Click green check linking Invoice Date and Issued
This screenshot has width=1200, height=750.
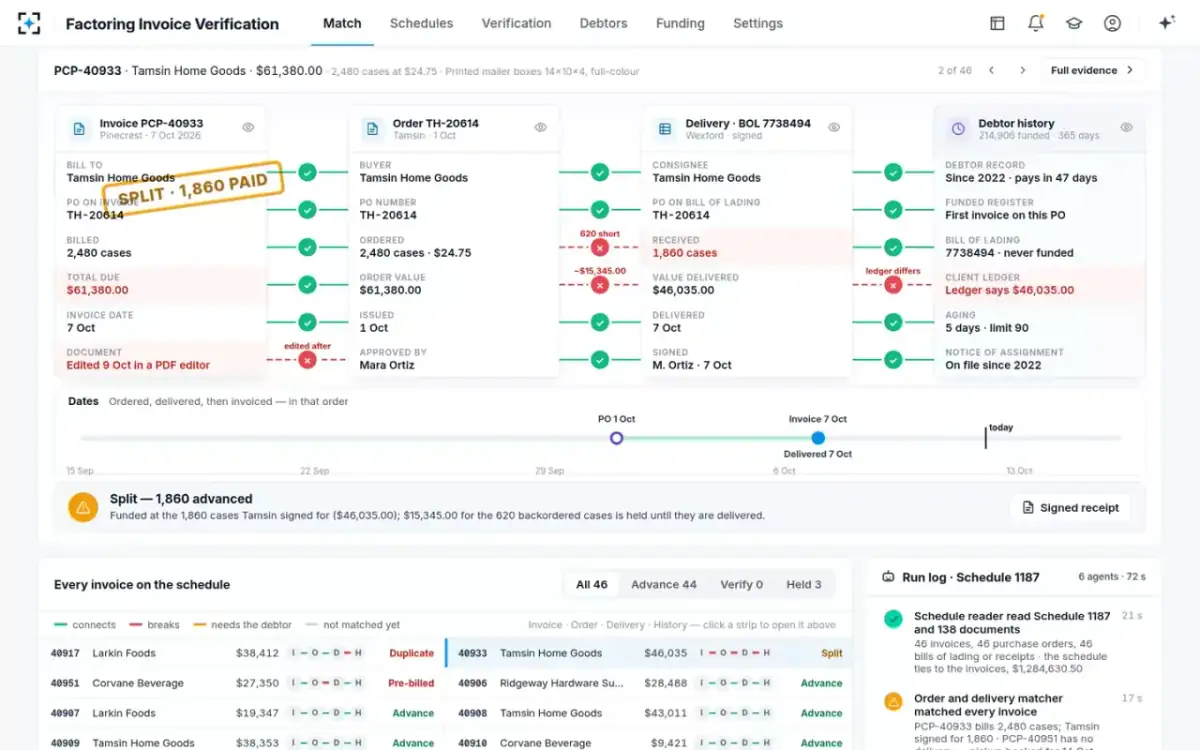(307, 322)
